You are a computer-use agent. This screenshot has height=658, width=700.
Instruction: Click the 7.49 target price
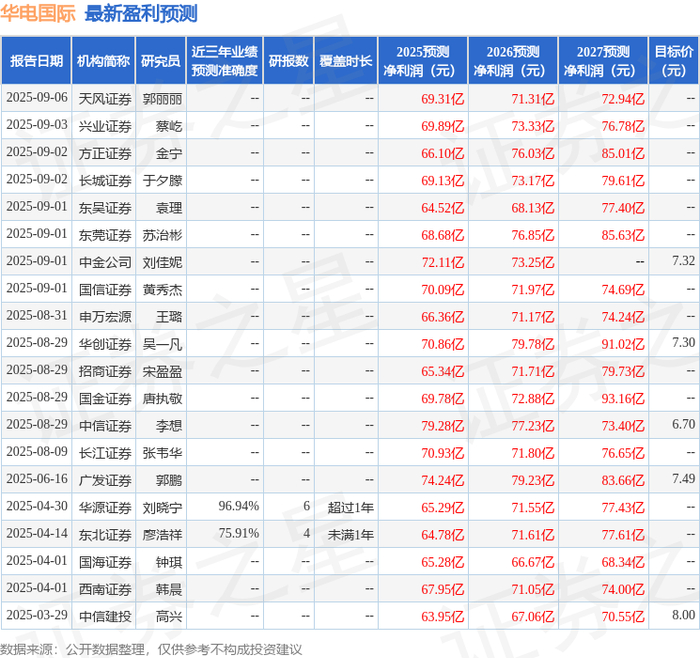(x=683, y=479)
